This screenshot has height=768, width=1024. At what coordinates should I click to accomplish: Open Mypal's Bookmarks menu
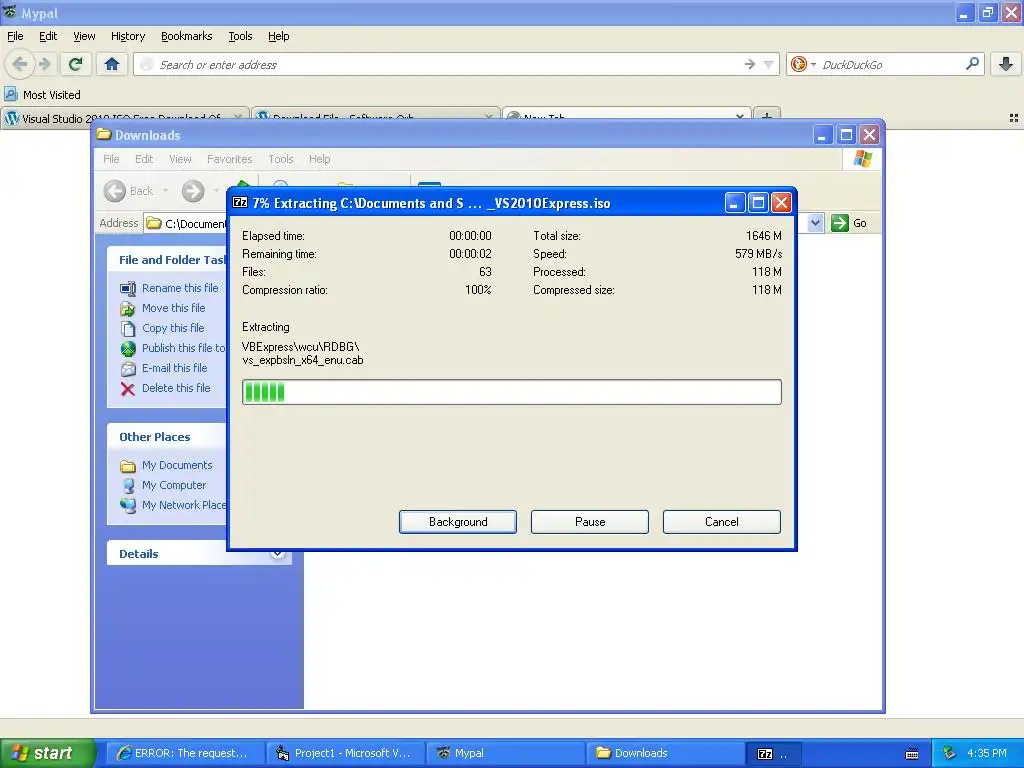[x=186, y=36]
